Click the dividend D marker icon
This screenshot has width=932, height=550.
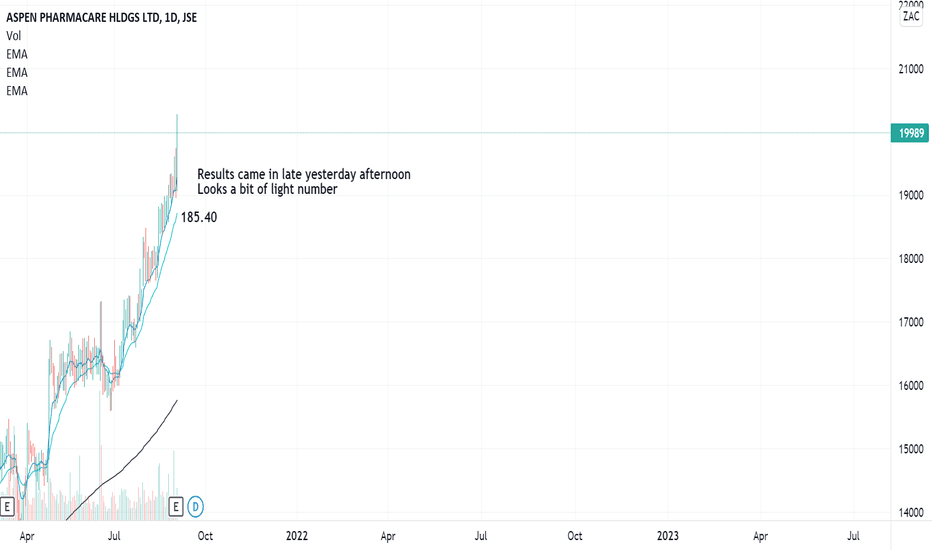coord(196,507)
